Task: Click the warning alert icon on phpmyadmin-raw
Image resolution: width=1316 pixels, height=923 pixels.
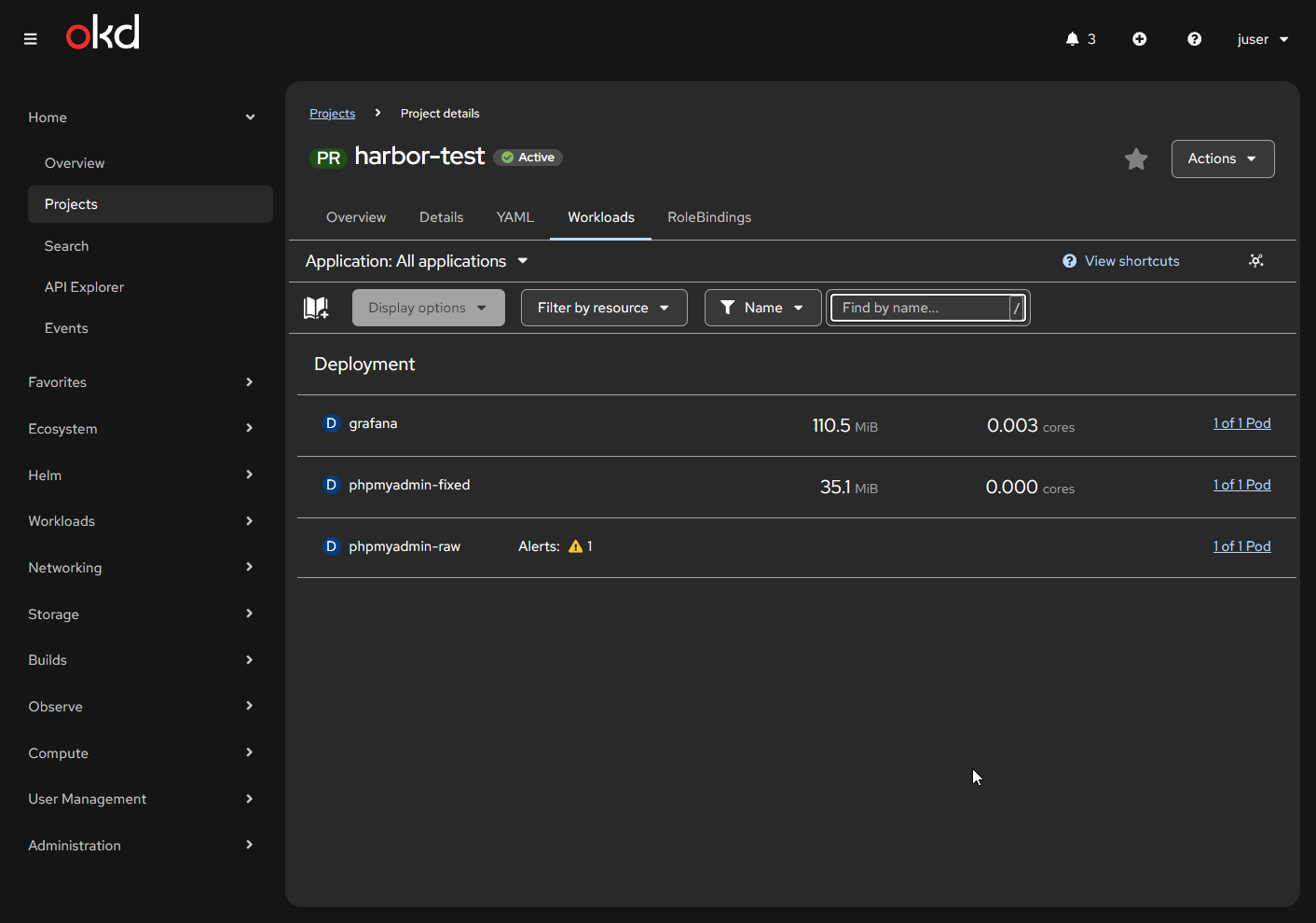Action: click(576, 547)
